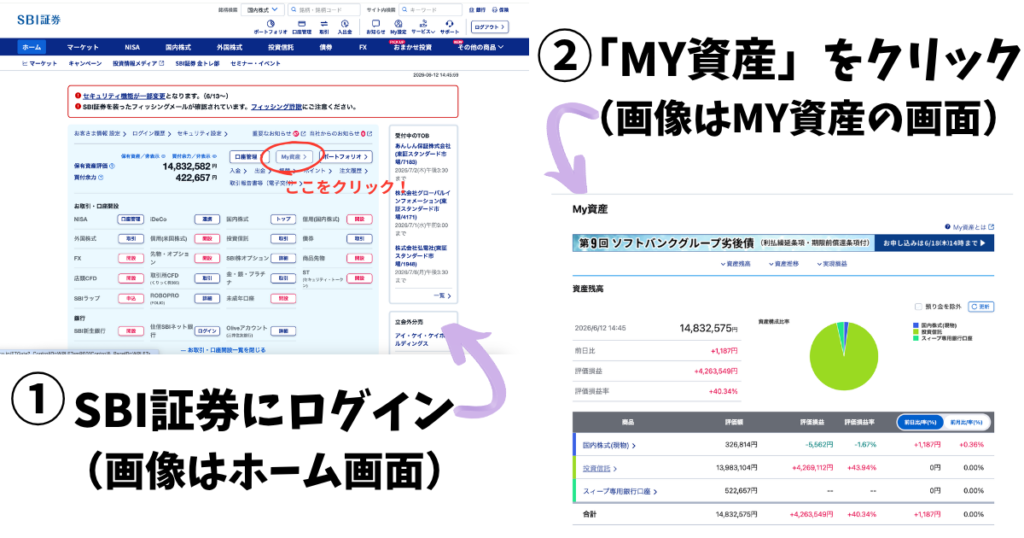
Task: Open the キャンペーン sub-navigation link
Action: [85, 63]
